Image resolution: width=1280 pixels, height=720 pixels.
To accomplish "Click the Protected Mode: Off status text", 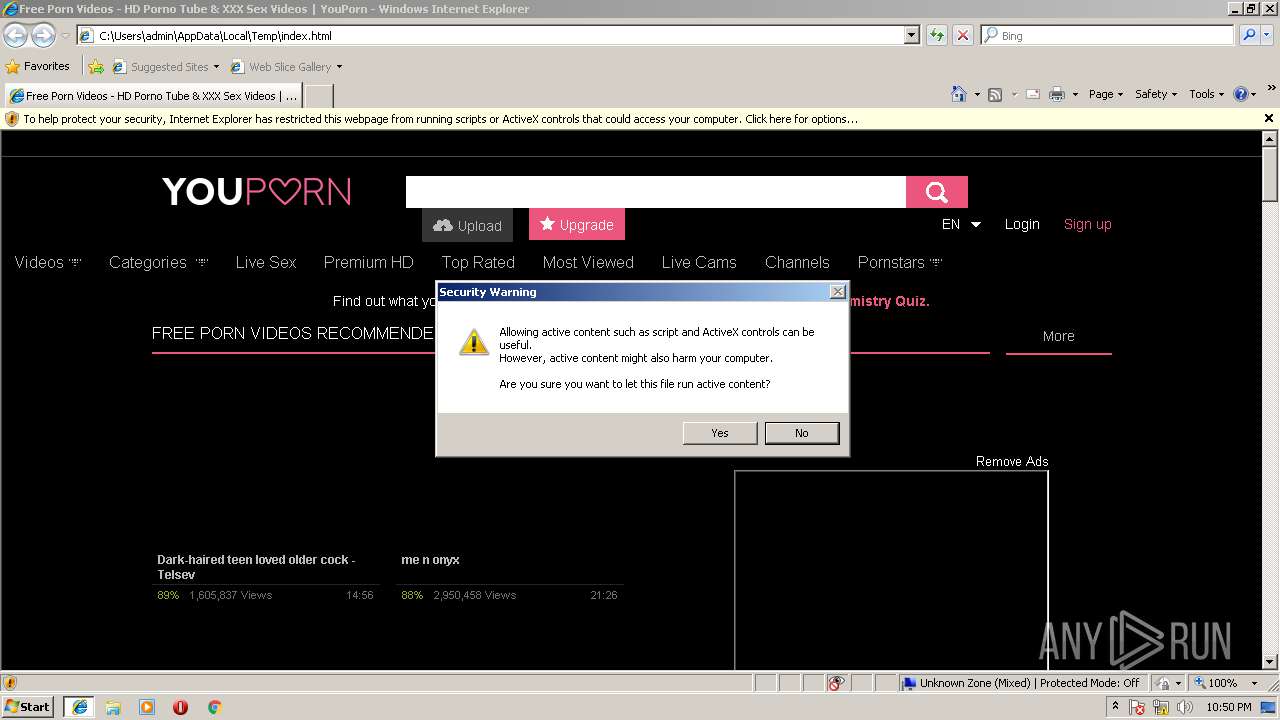I will coord(1089,683).
